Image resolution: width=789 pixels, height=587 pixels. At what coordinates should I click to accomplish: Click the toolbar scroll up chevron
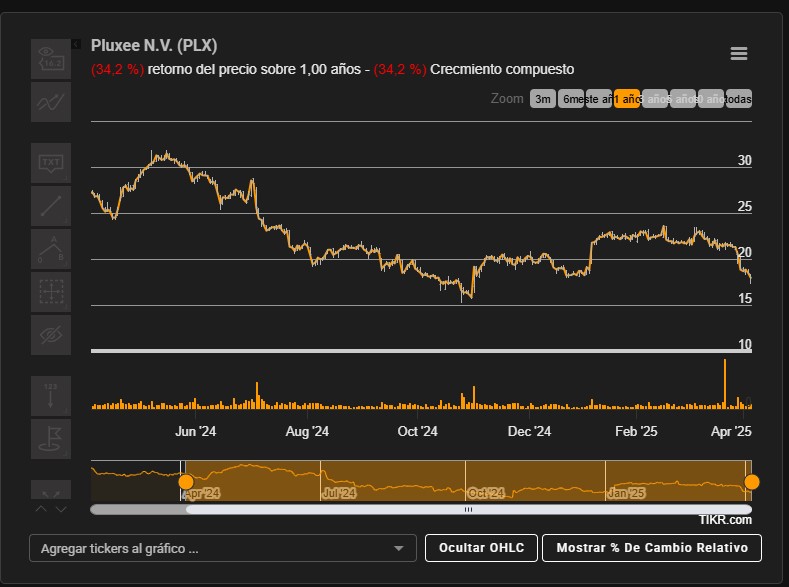coord(41,509)
